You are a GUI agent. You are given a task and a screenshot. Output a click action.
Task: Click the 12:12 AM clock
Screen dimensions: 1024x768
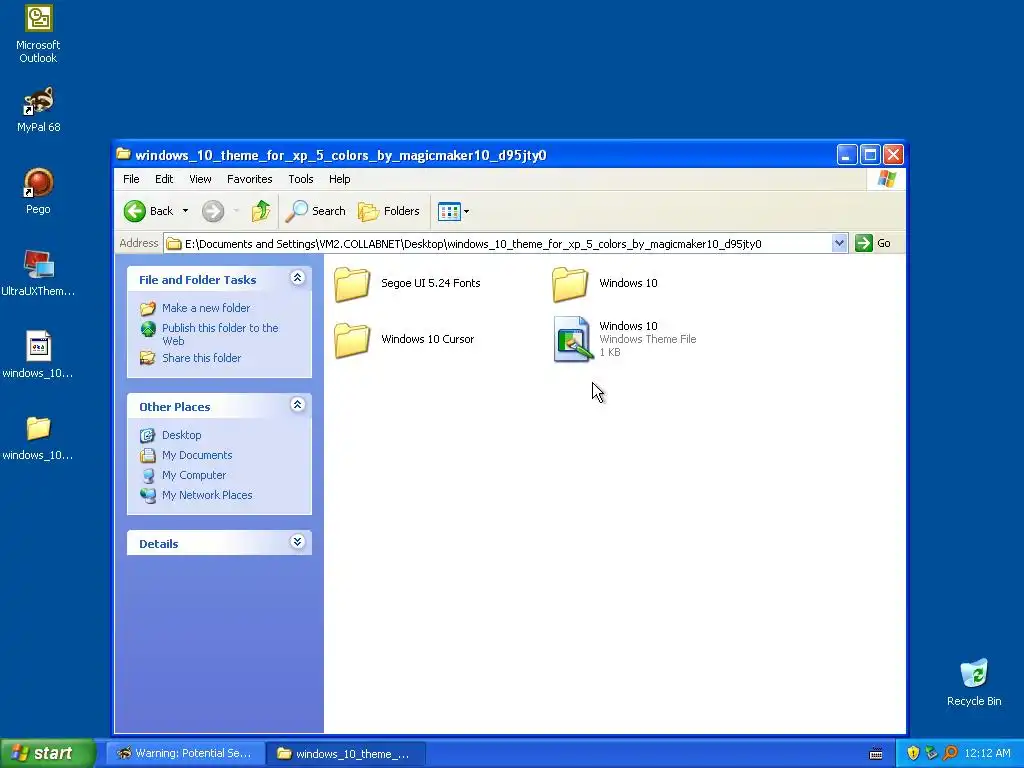987,754
